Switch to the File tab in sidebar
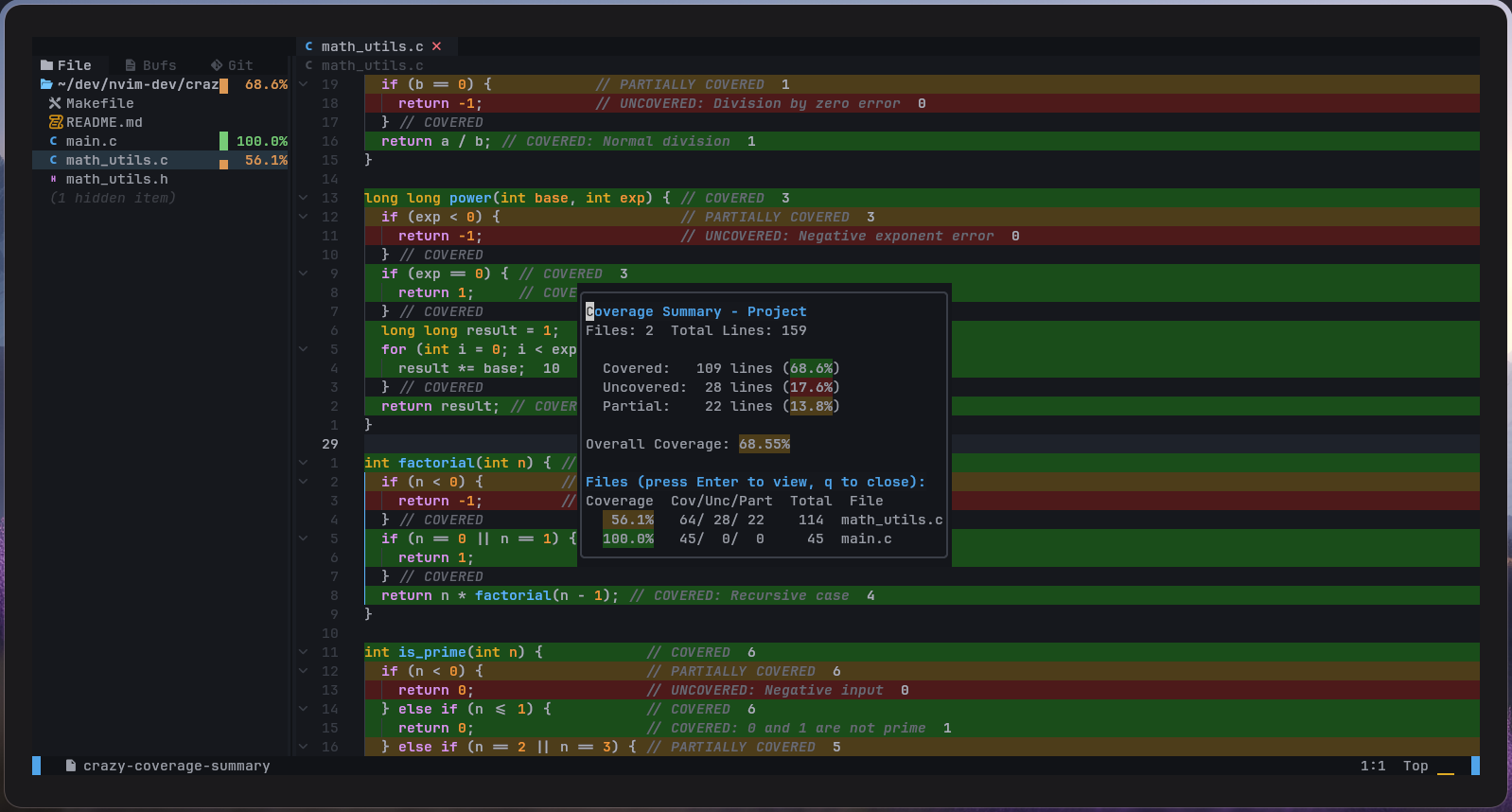Screen dimensions: 1512x812 [66, 65]
